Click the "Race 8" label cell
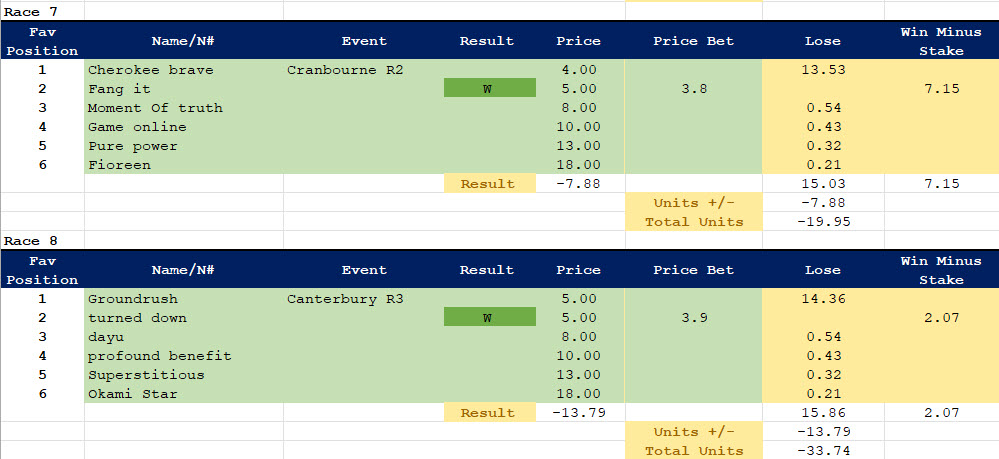This screenshot has height=459, width=999. click(x=32, y=241)
